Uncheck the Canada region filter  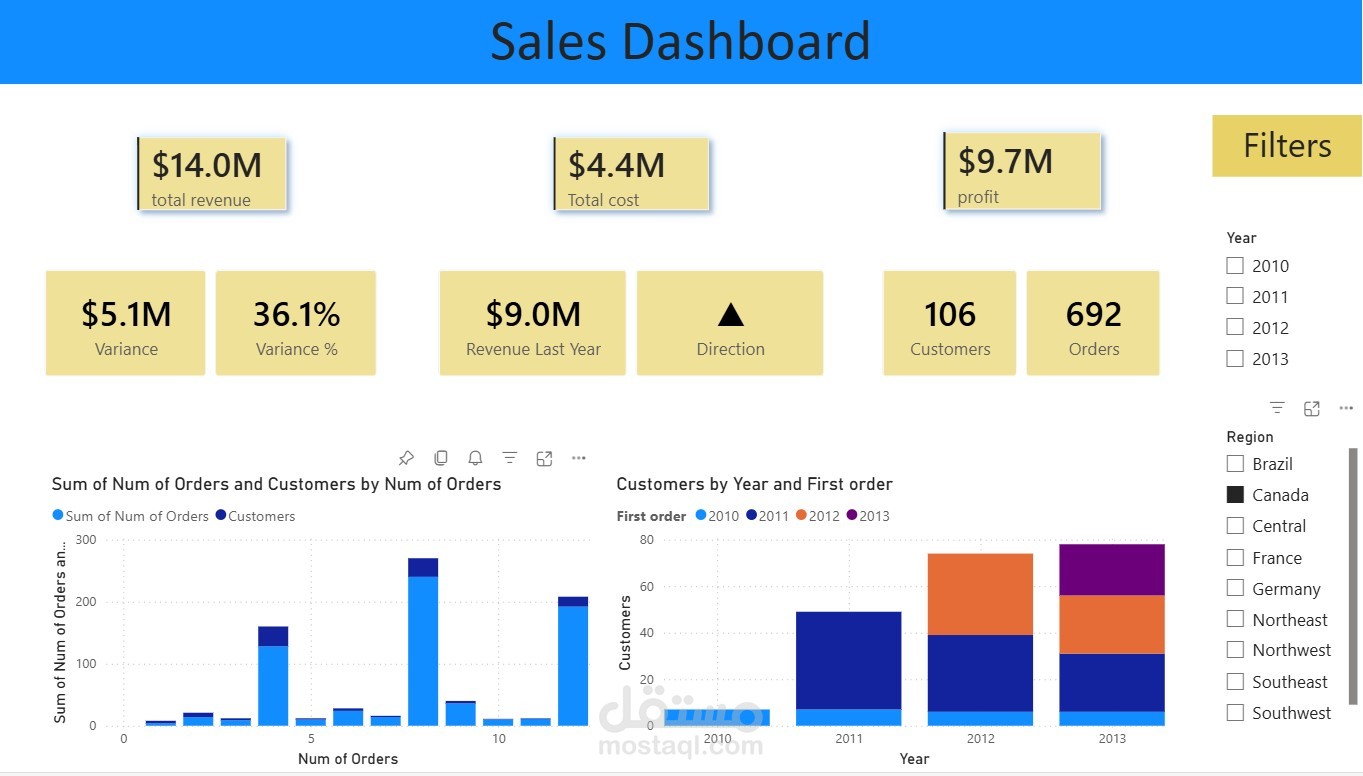[x=1235, y=495]
